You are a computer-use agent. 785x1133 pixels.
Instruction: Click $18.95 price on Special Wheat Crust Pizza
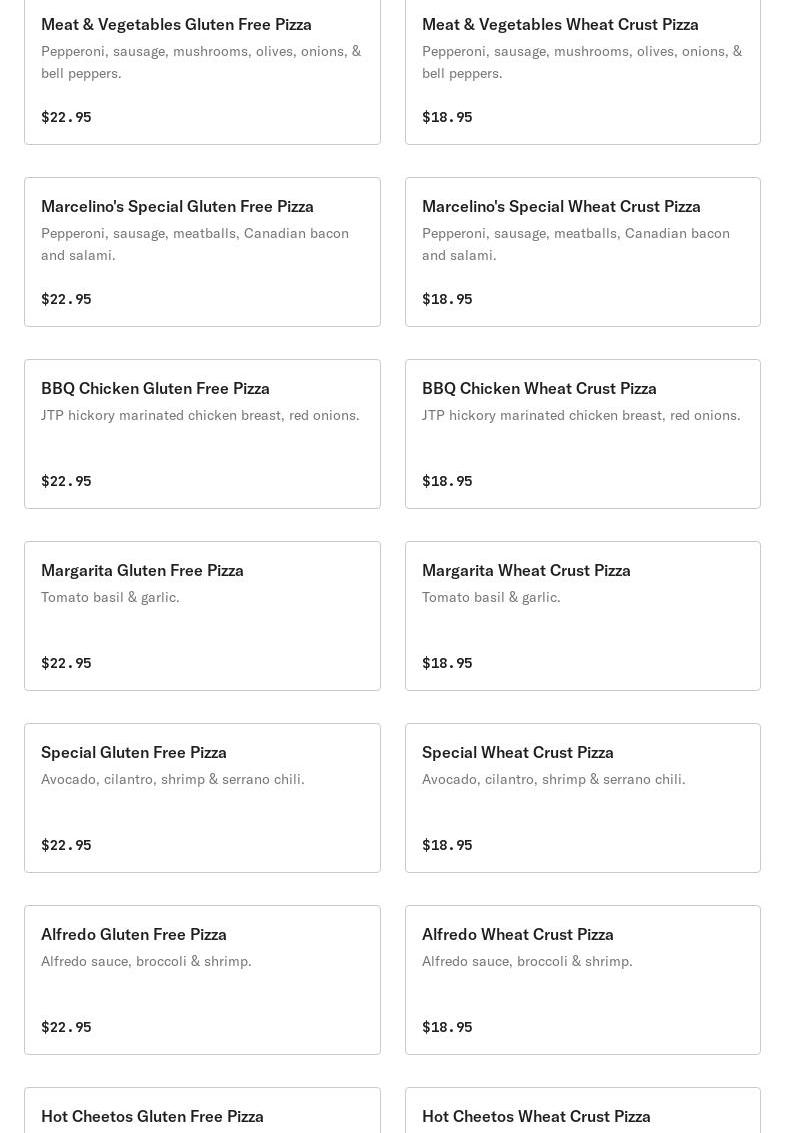[x=447, y=845]
